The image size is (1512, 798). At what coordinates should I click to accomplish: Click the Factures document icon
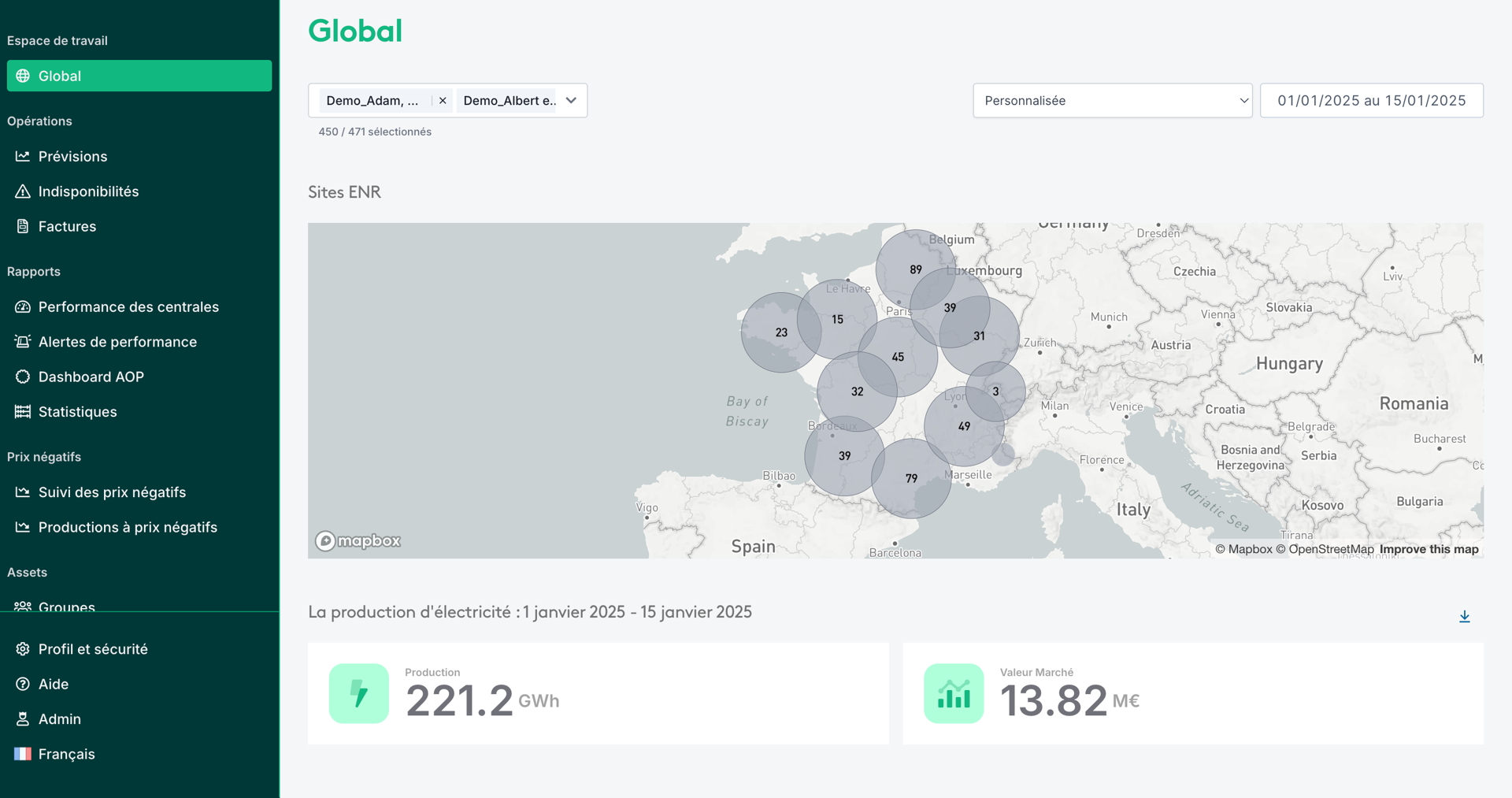(x=23, y=226)
